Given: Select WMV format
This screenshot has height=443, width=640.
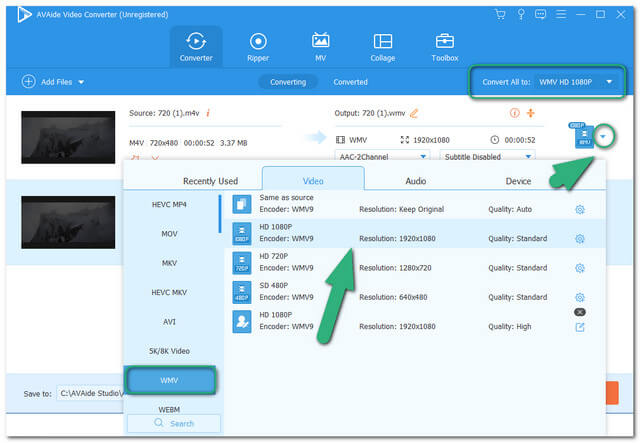Looking at the screenshot, I should click(170, 380).
